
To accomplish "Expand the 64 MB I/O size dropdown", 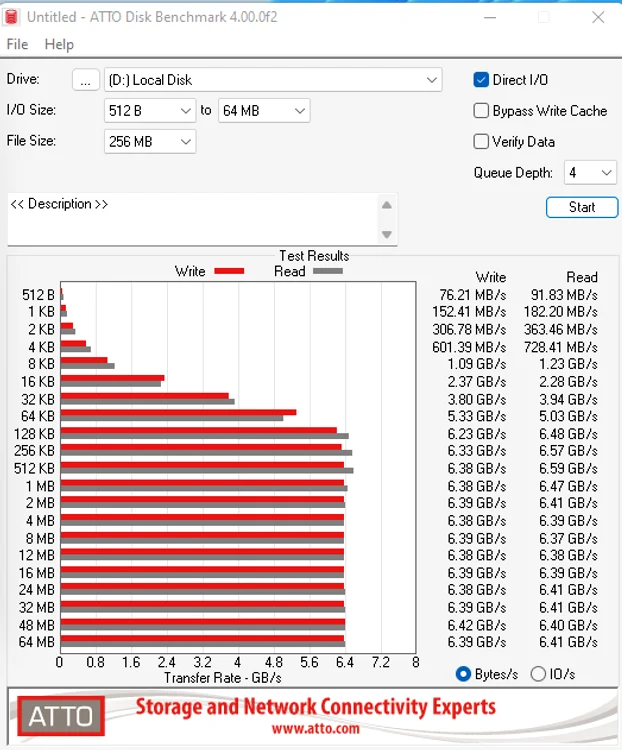I will [264, 111].
